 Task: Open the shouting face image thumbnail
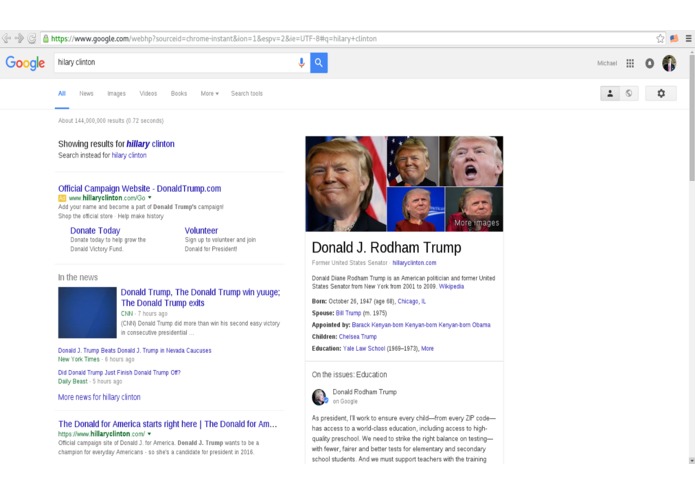tap(471, 161)
